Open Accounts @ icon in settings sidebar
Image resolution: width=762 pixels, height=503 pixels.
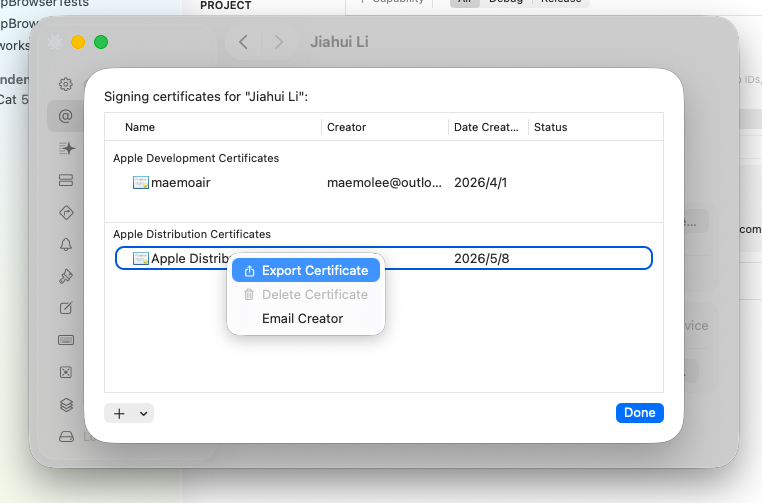click(66, 116)
